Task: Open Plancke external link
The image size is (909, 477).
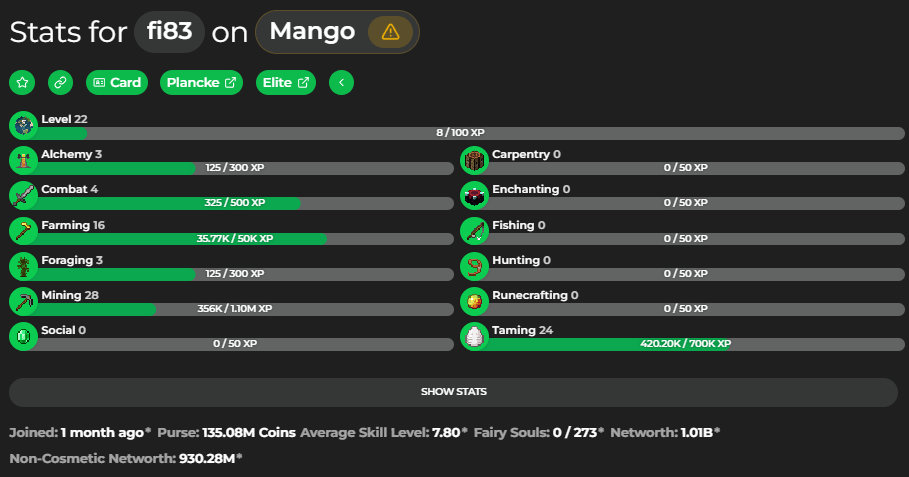Action: click(x=201, y=82)
